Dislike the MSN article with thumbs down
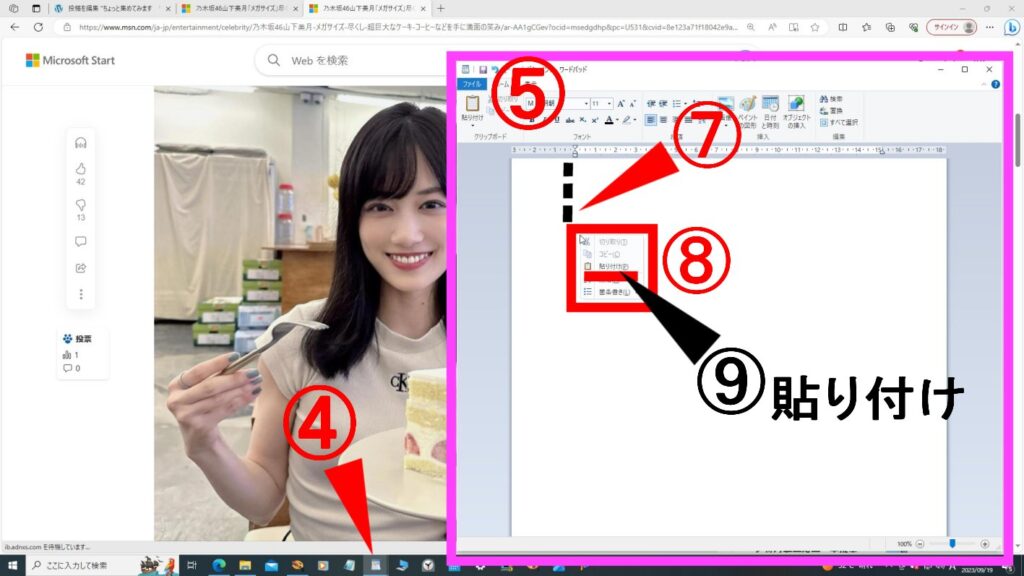1024x576 pixels. click(x=81, y=205)
